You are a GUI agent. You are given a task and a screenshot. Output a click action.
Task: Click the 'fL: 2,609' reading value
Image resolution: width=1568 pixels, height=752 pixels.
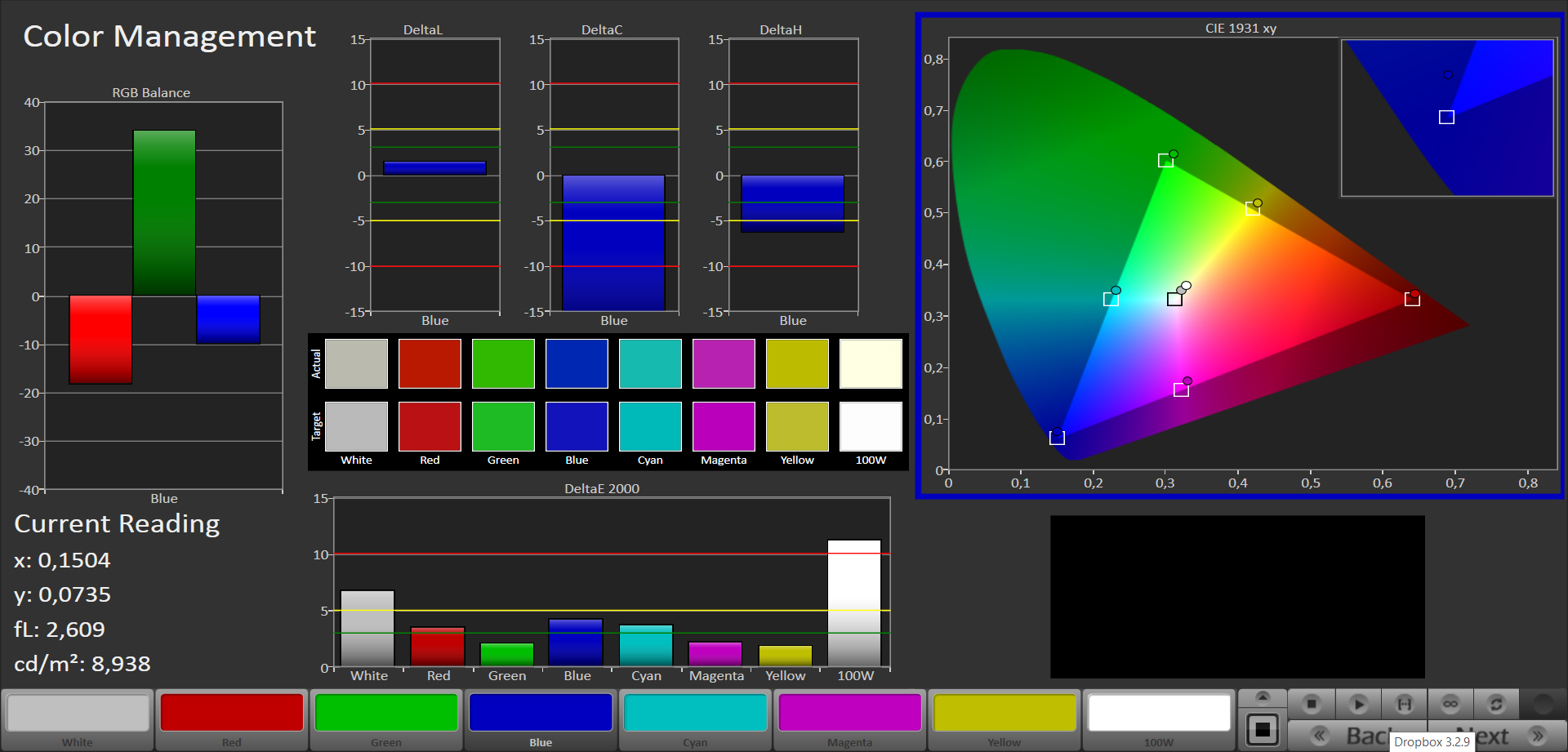60,630
